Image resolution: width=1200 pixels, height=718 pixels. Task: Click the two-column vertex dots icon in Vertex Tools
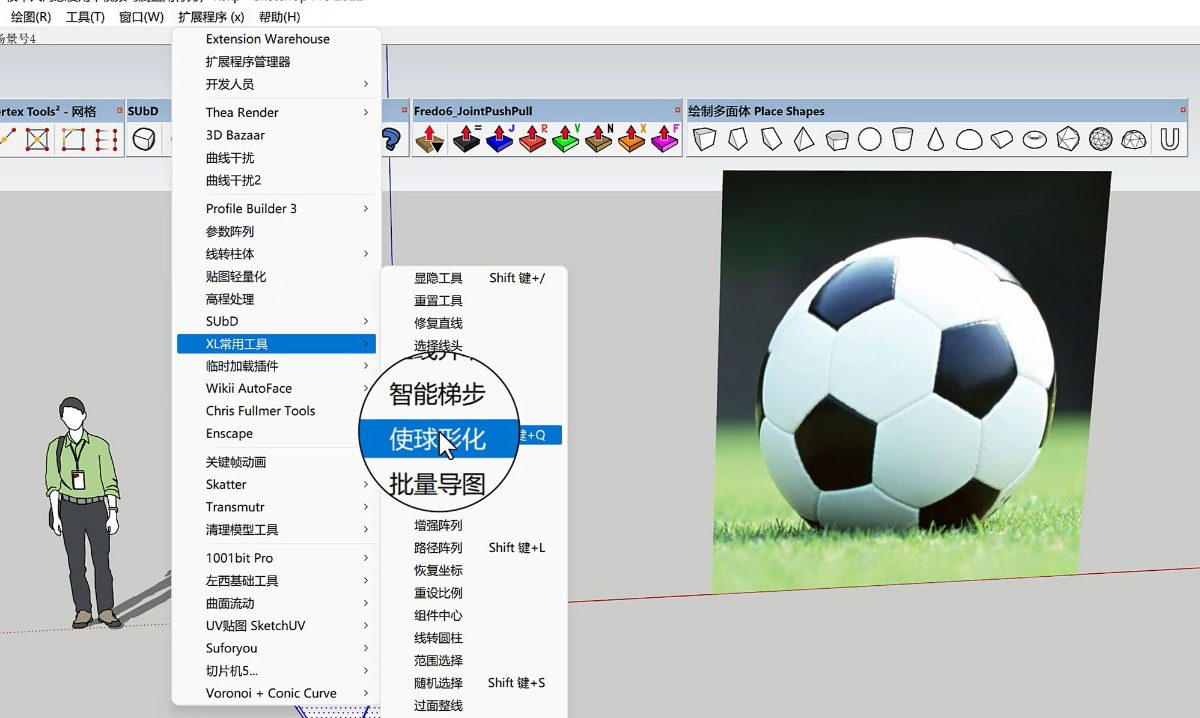pyautogui.click(x=106, y=139)
